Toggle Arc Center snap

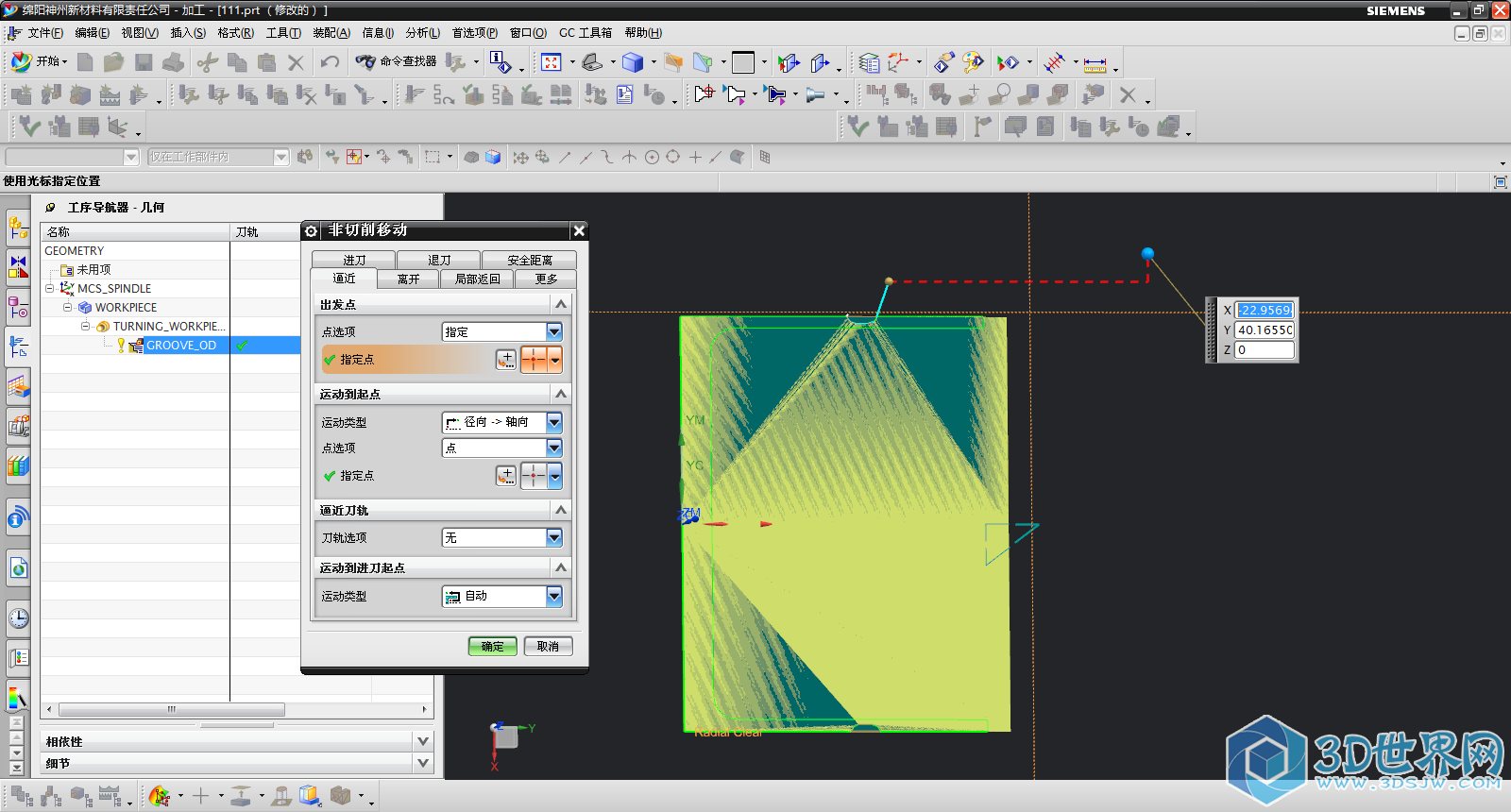pos(651,158)
